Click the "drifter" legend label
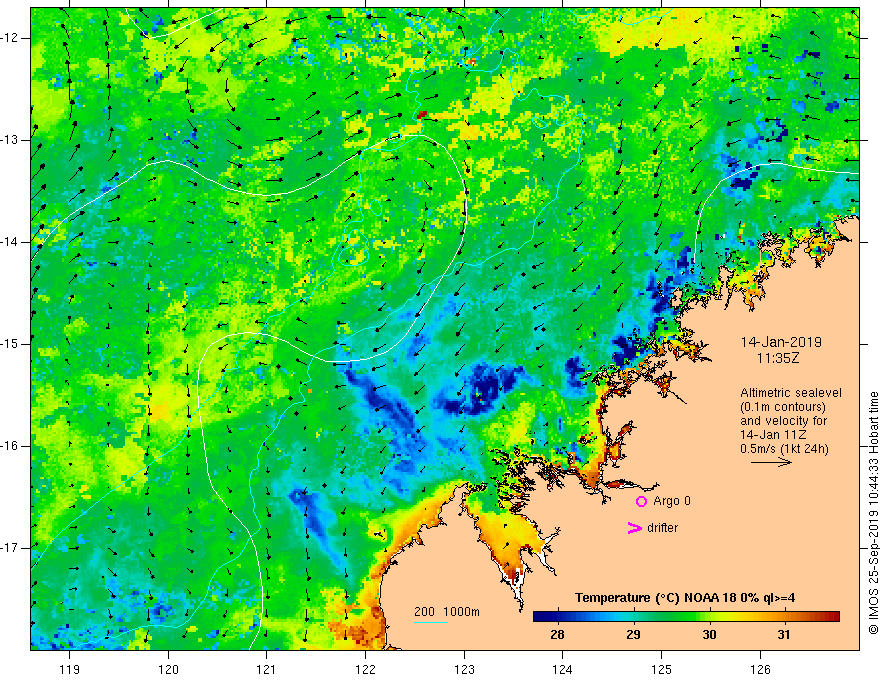Image resolution: width=880 pixels, height=680 pixels. coord(662,528)
